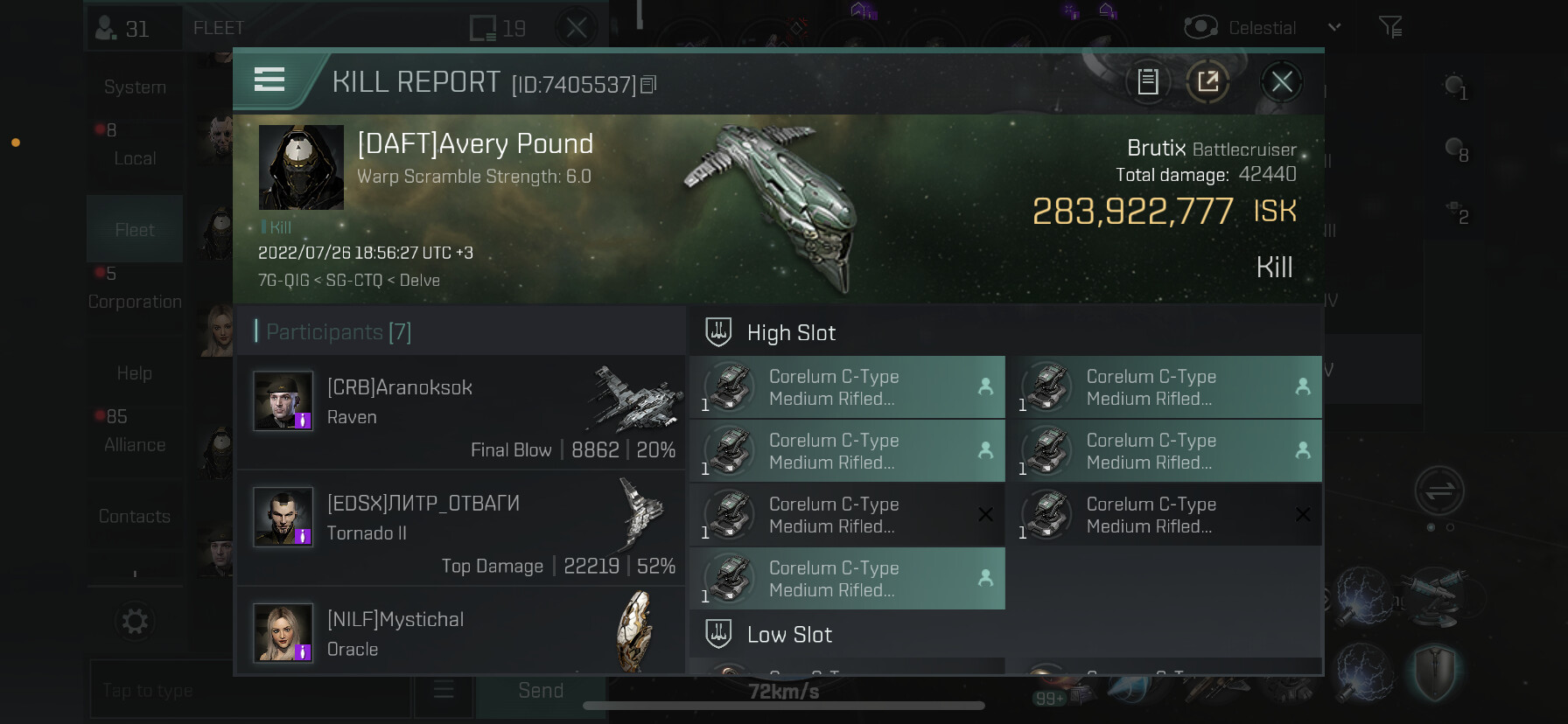This screenshot has width=1568, height=724.
Task: Open the kill report clipboard notes icon
Action: [x=1148, y=82]
